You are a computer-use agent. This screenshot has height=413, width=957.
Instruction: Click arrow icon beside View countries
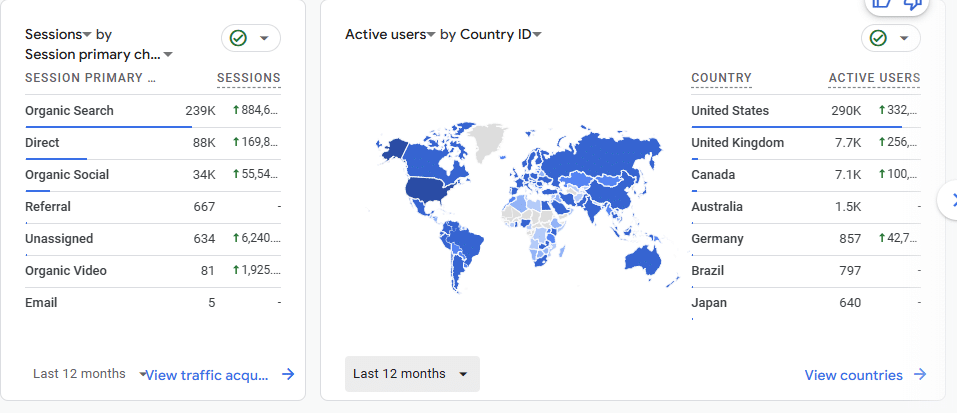coord(920,375)
